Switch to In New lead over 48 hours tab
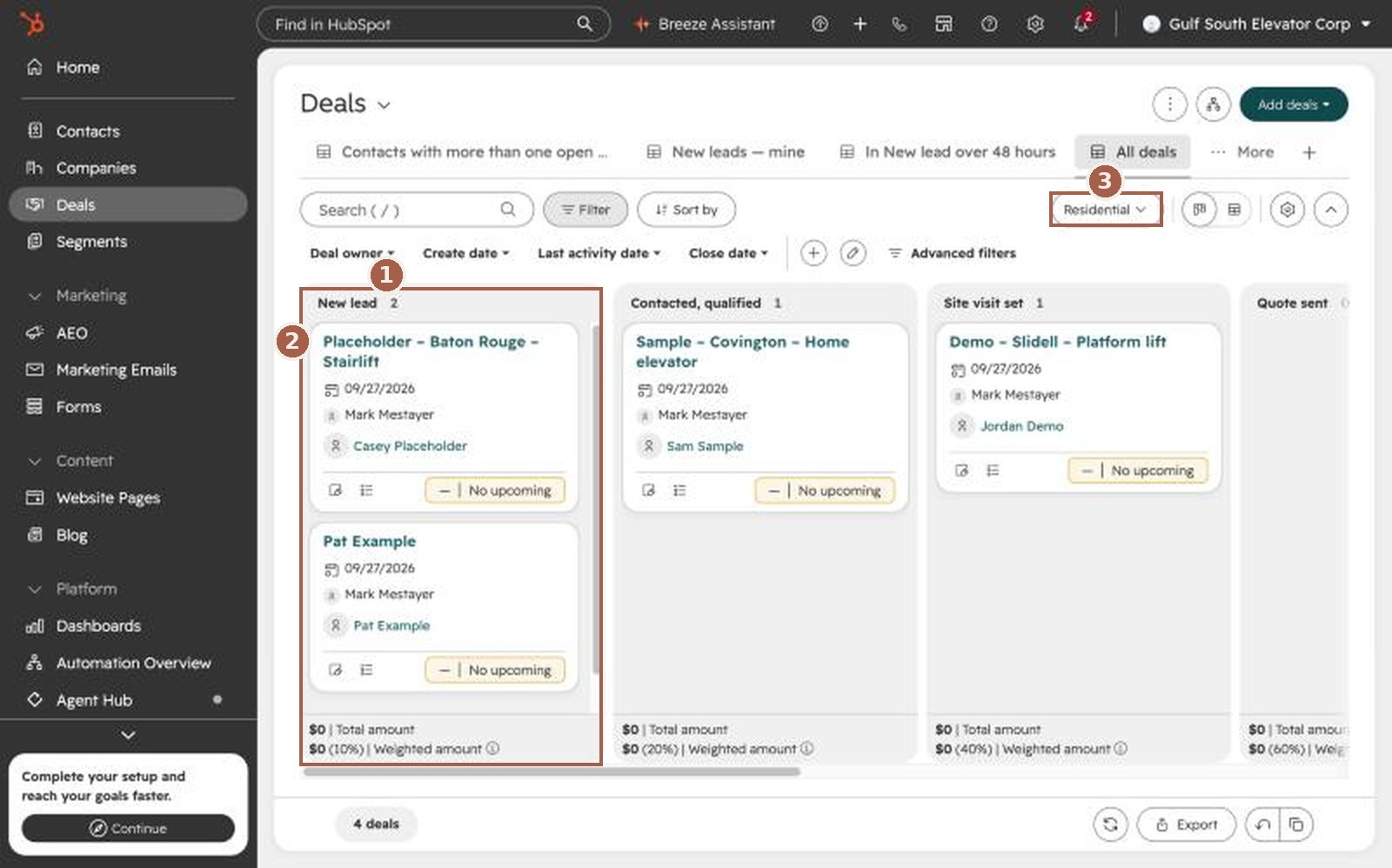The width and height of the screenshot is (1392, 868). pos(947,152)
